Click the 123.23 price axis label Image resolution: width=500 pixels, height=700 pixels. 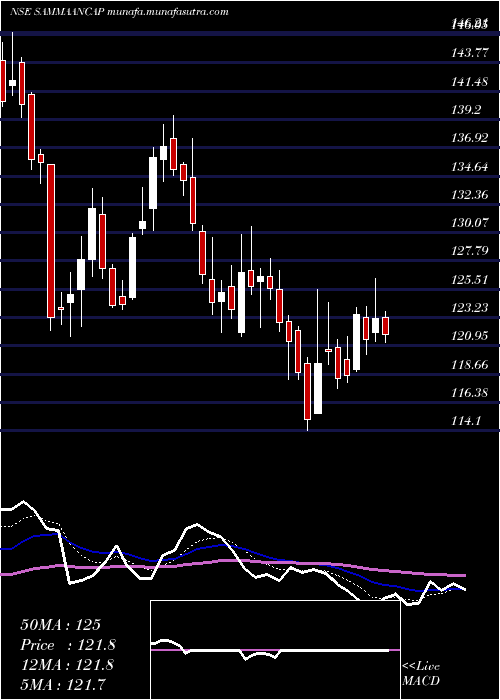[x=468, y=308]
